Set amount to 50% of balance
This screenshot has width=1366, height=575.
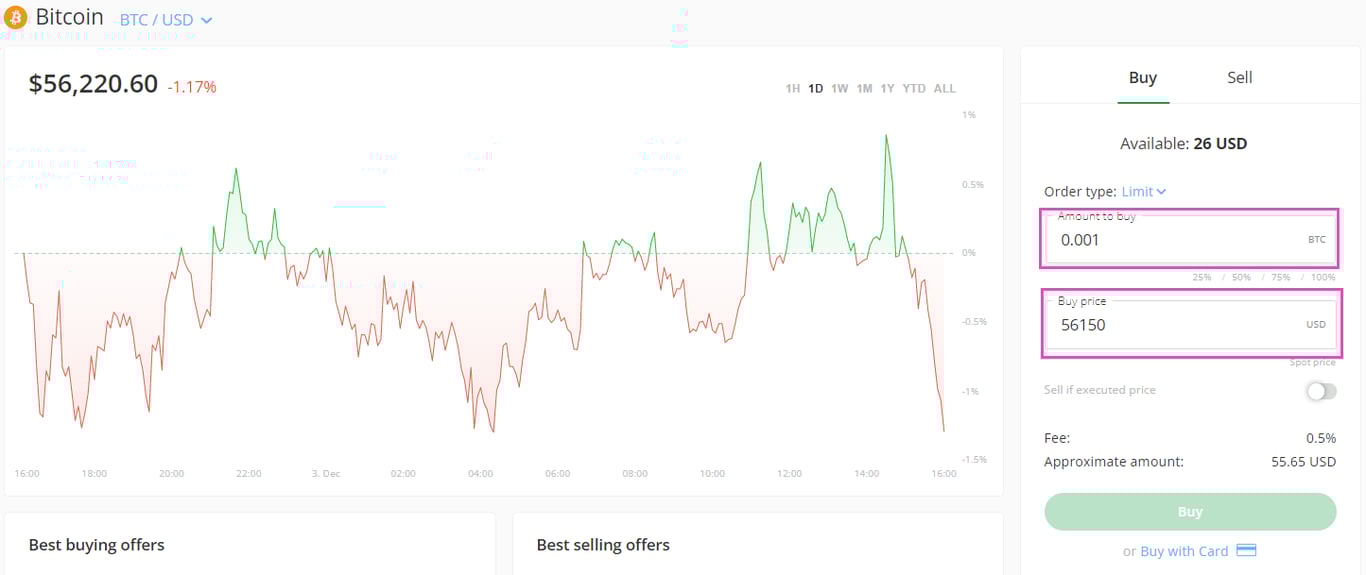point(1241,277)
